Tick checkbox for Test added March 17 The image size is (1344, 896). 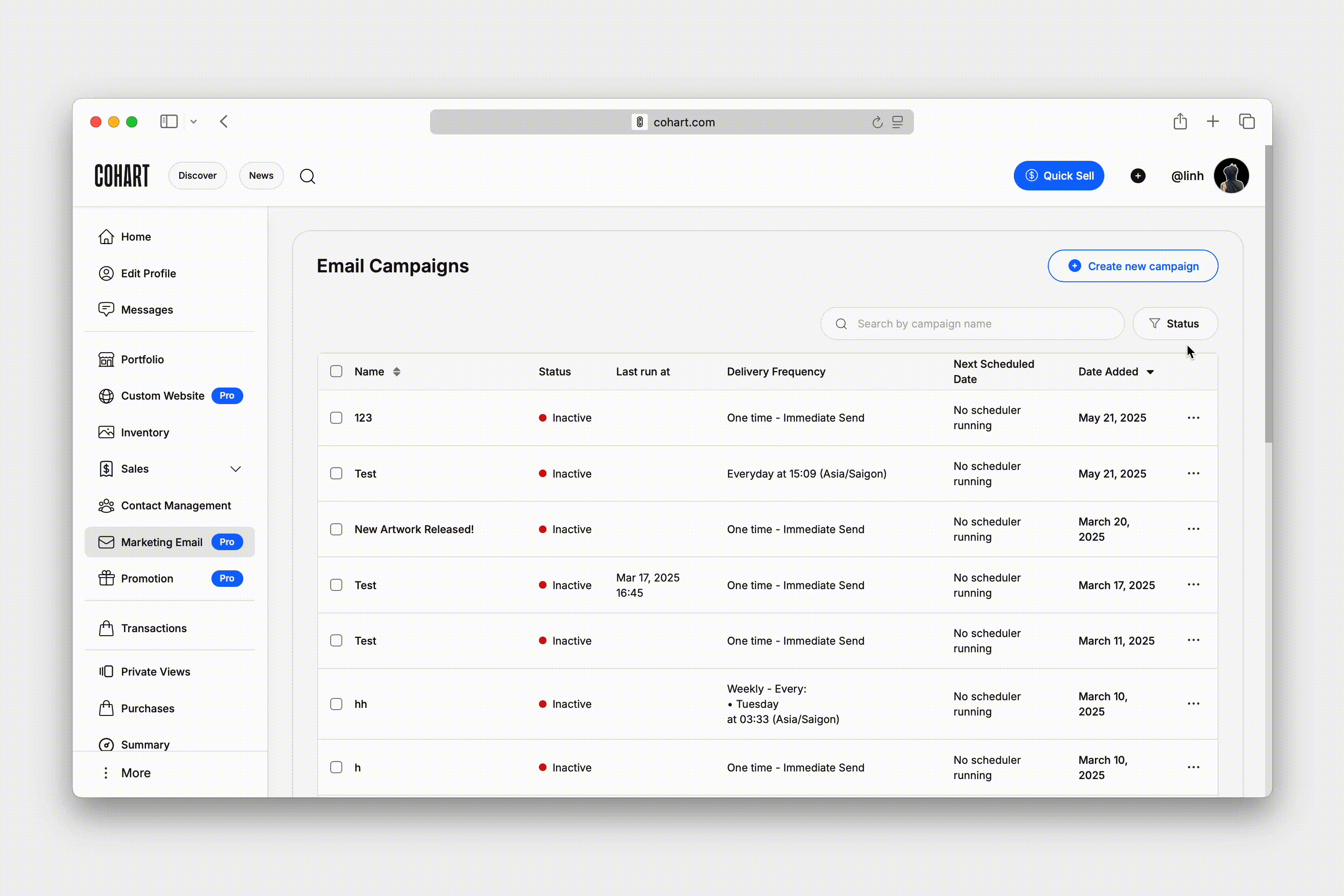tap(336, 585)
